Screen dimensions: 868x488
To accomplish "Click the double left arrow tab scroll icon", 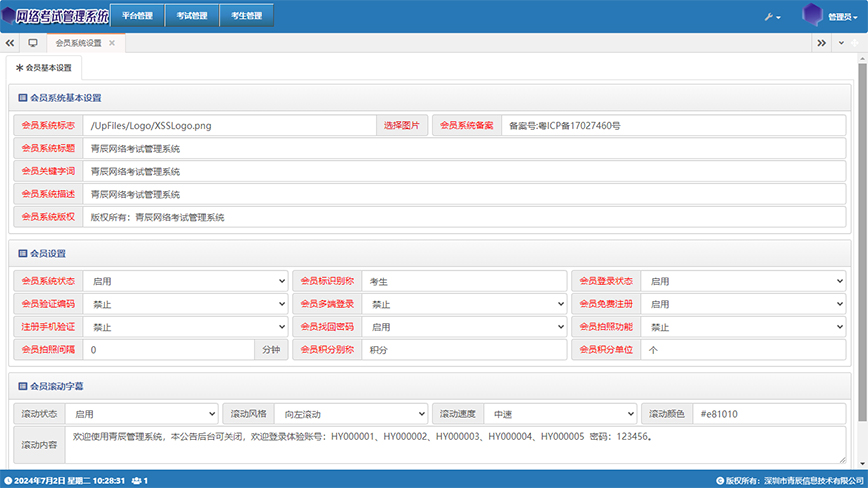I will (x=10, y=43).
